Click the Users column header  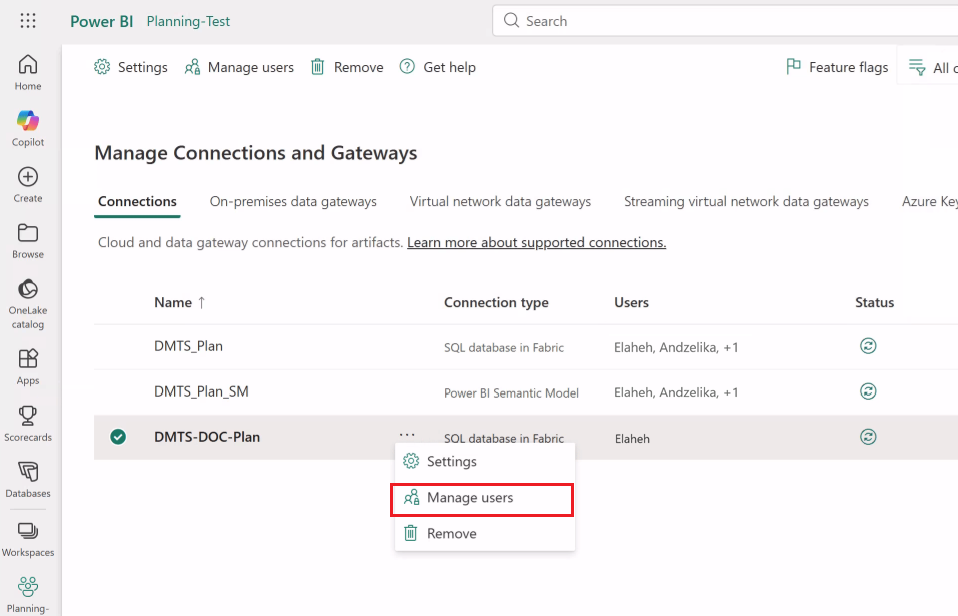pyautogui.click(x=631, y=302)
